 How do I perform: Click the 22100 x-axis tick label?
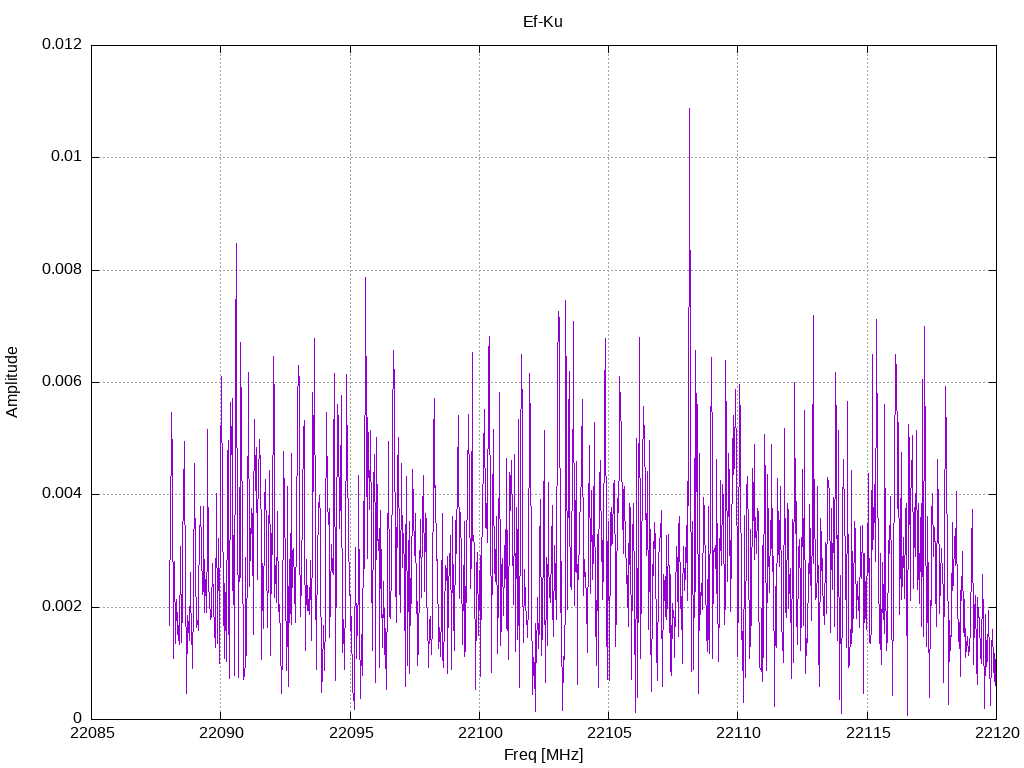point(480,733)
